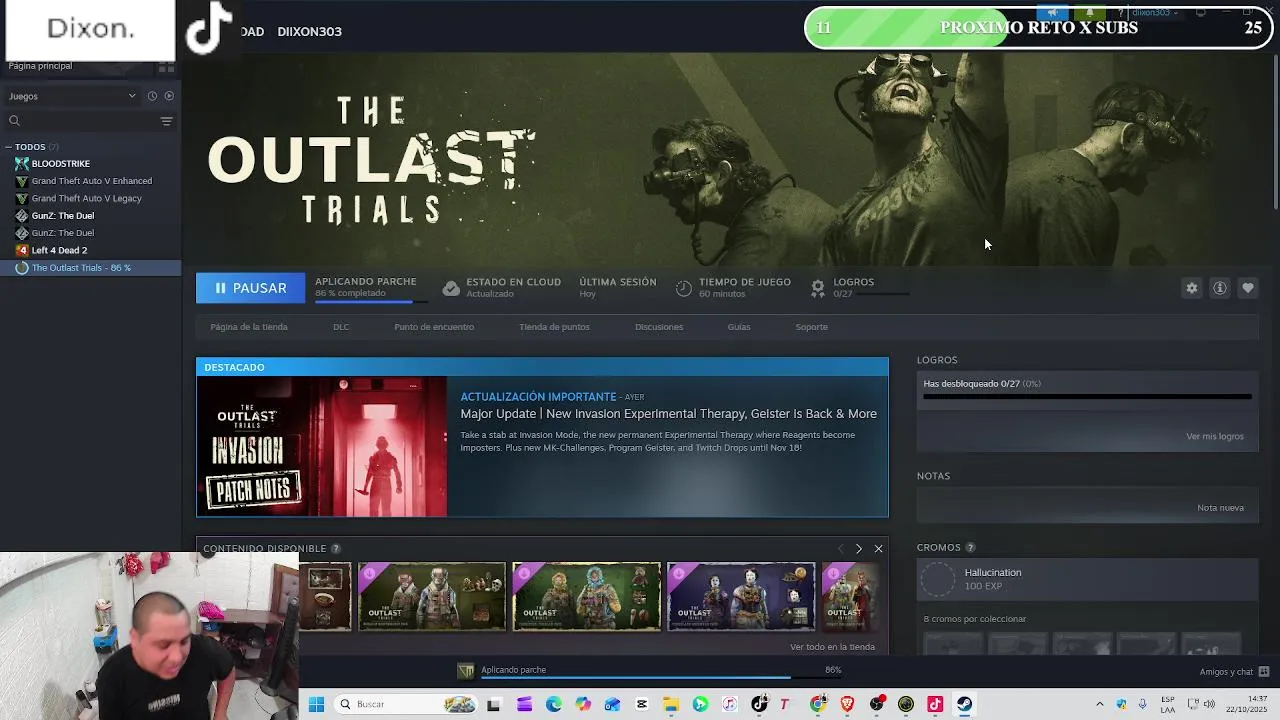Viewport: 1280px width, 720px height.
Task: Show next available content with right arrow
Action: (x=858, y=549)
